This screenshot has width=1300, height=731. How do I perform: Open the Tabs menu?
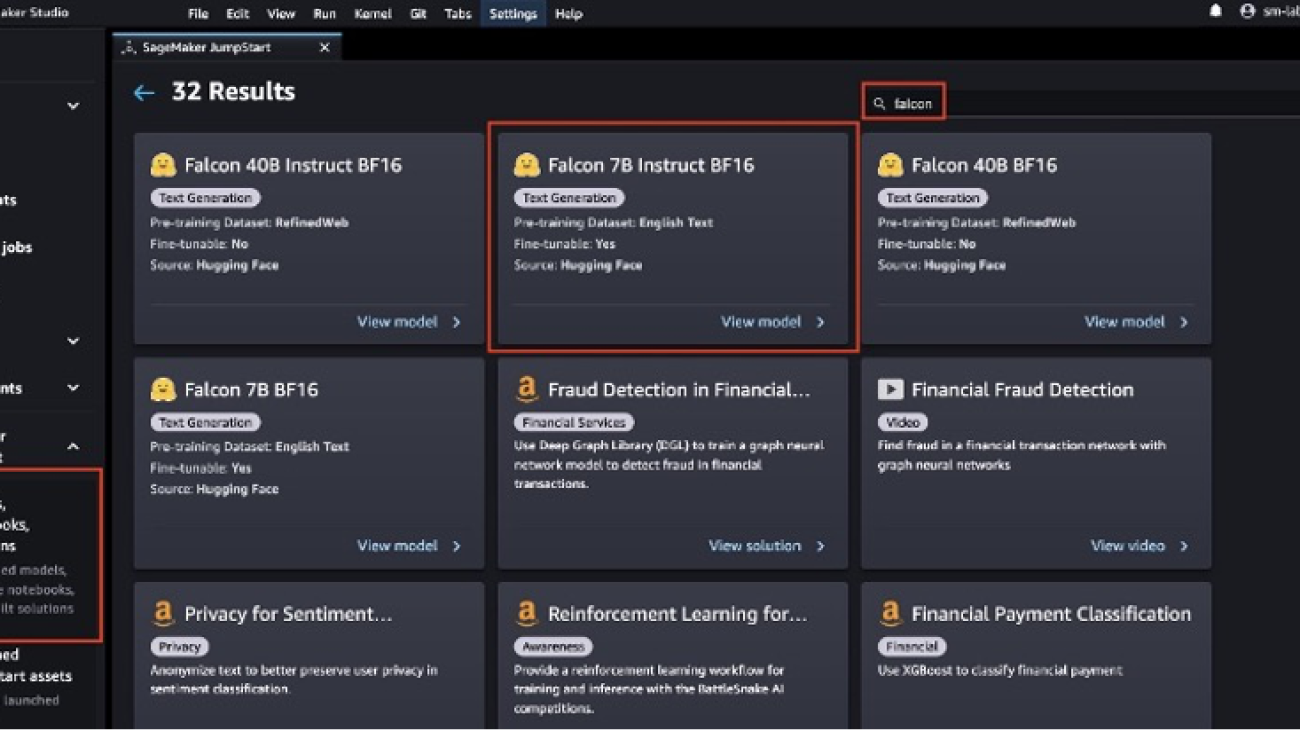(457, 14)
